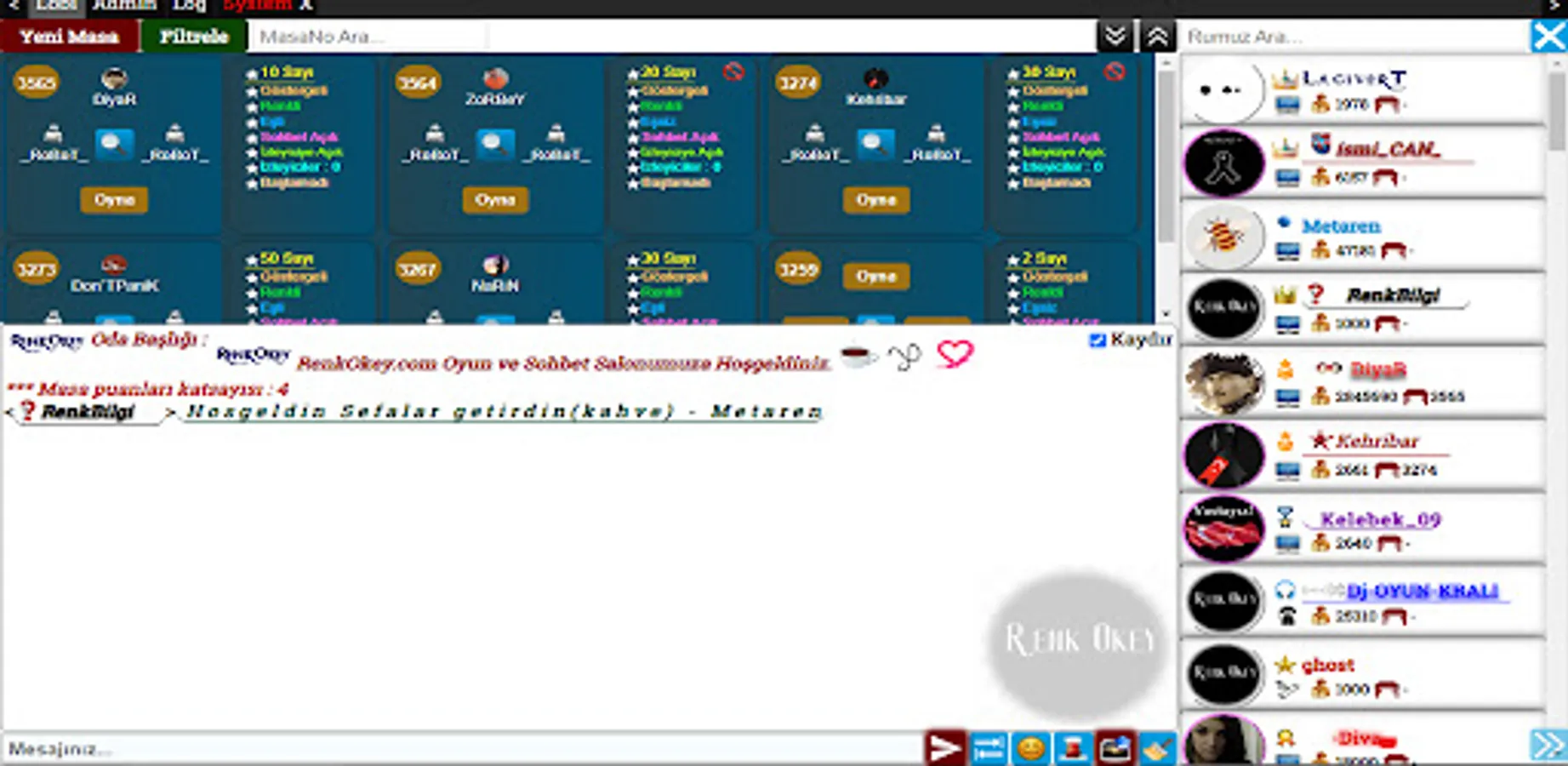Open the Admin tab

pos(124,5)
